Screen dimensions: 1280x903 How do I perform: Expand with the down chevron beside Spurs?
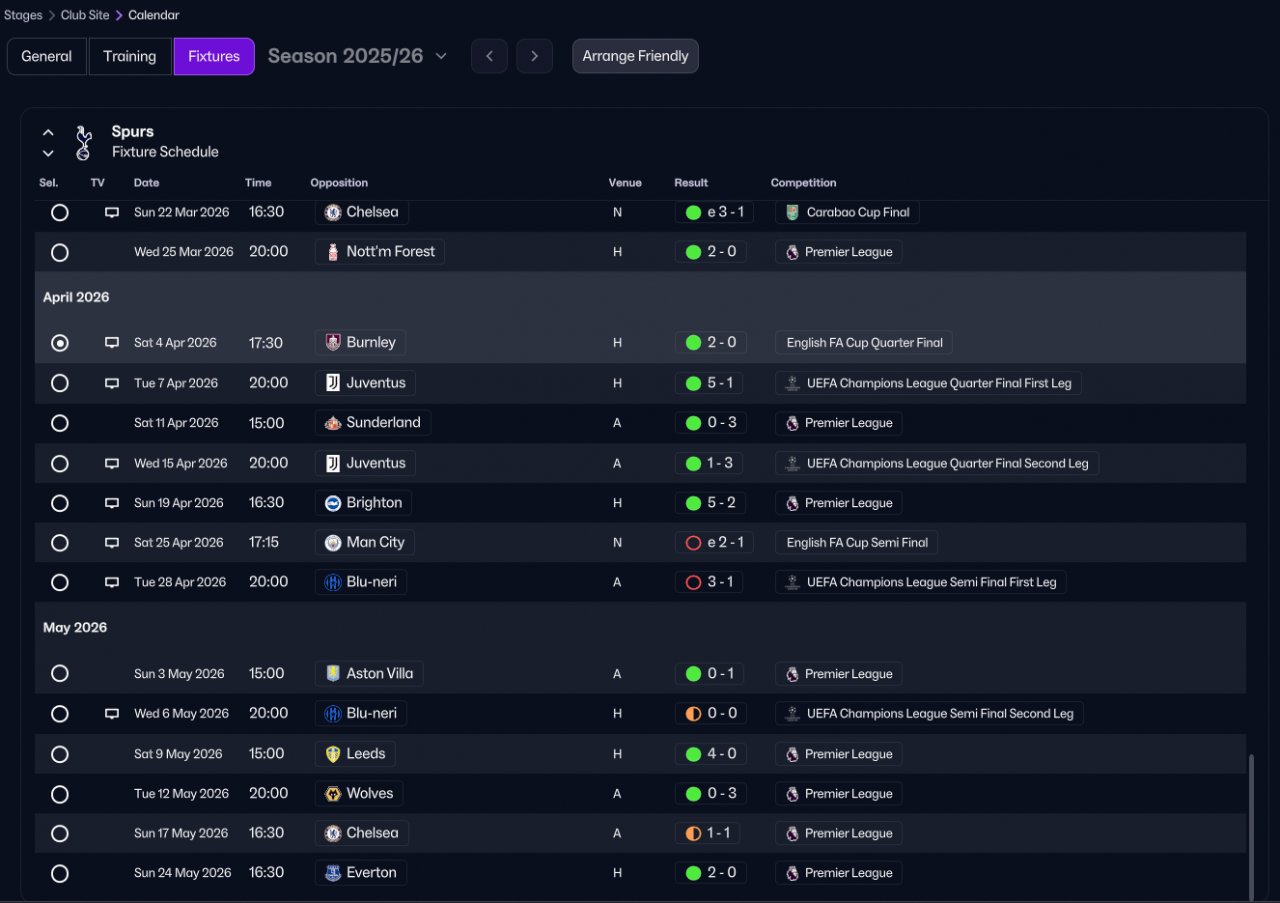tap(48, 153)
